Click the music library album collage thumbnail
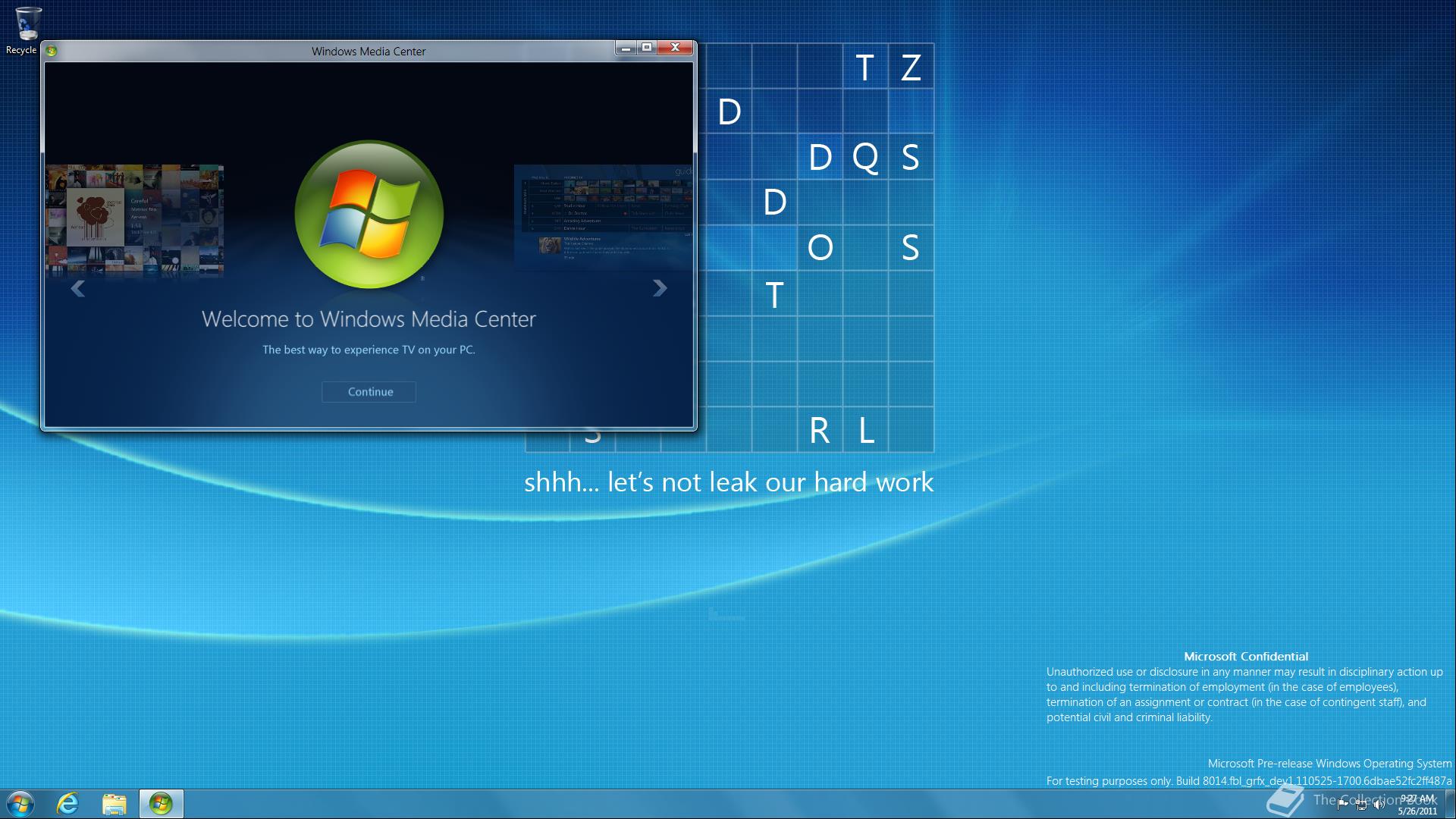 pos(134,221)
